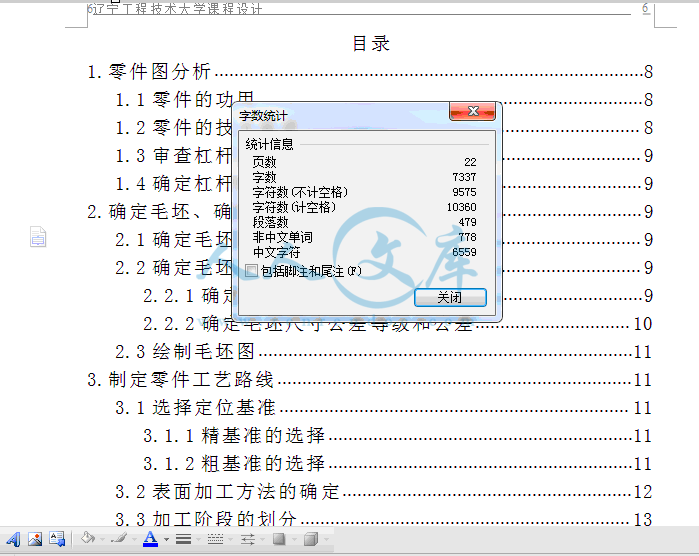Select the Fill Color bucket tool

(x=88, y=539)
